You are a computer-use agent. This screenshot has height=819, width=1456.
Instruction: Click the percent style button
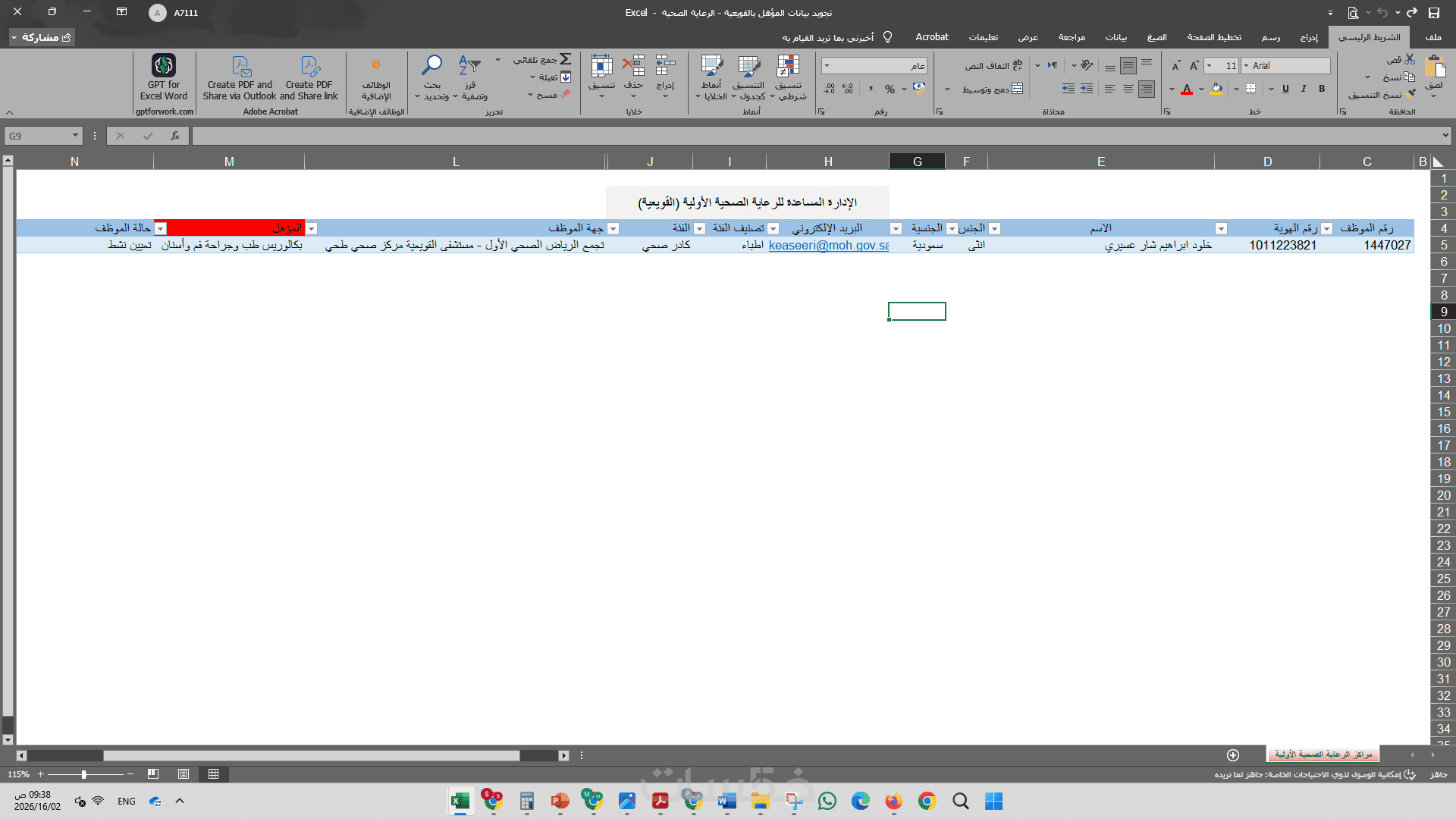pos(890,89)
